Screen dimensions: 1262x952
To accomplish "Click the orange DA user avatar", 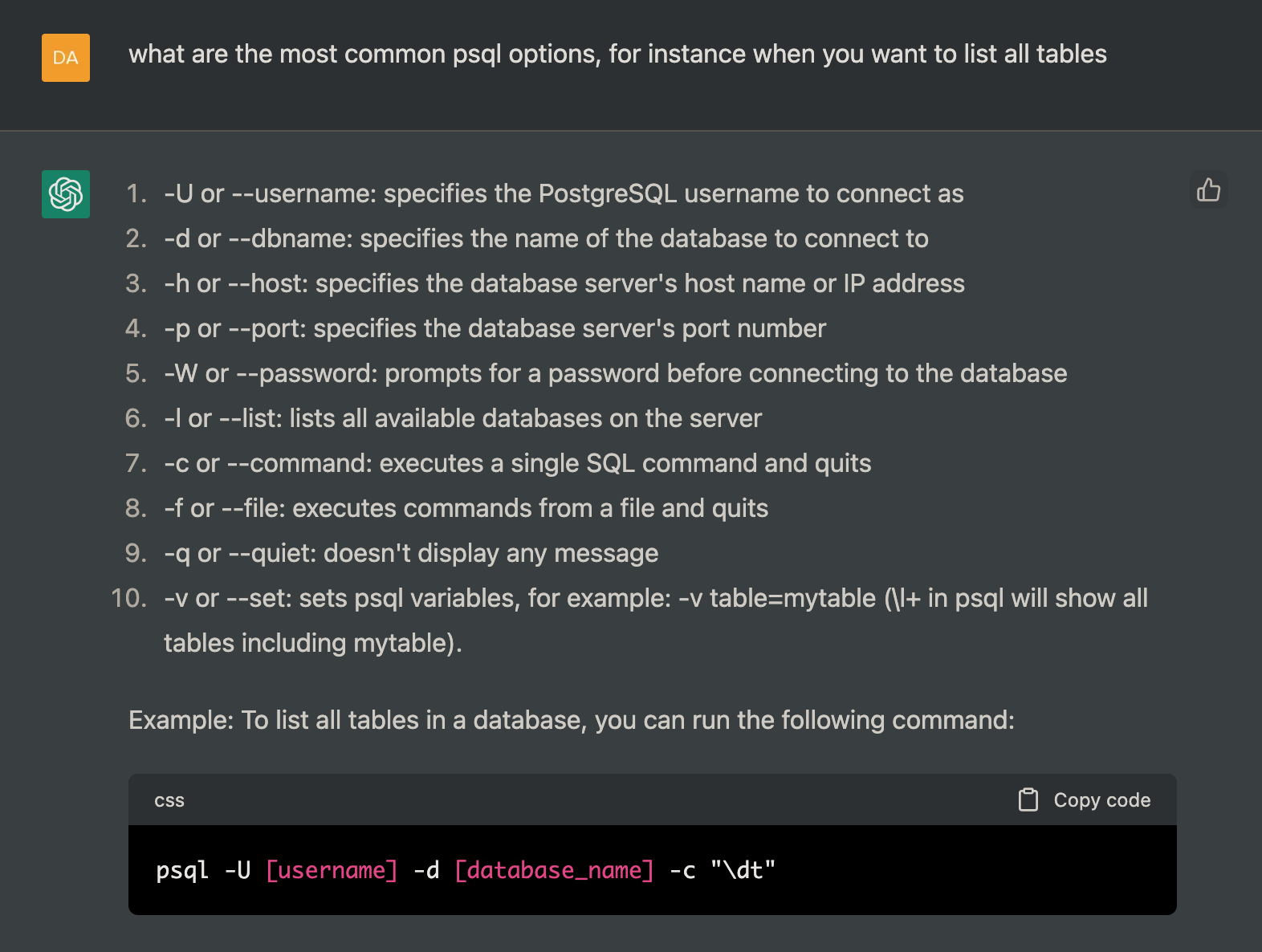I will pyautogui.click(x=66, y=58).
